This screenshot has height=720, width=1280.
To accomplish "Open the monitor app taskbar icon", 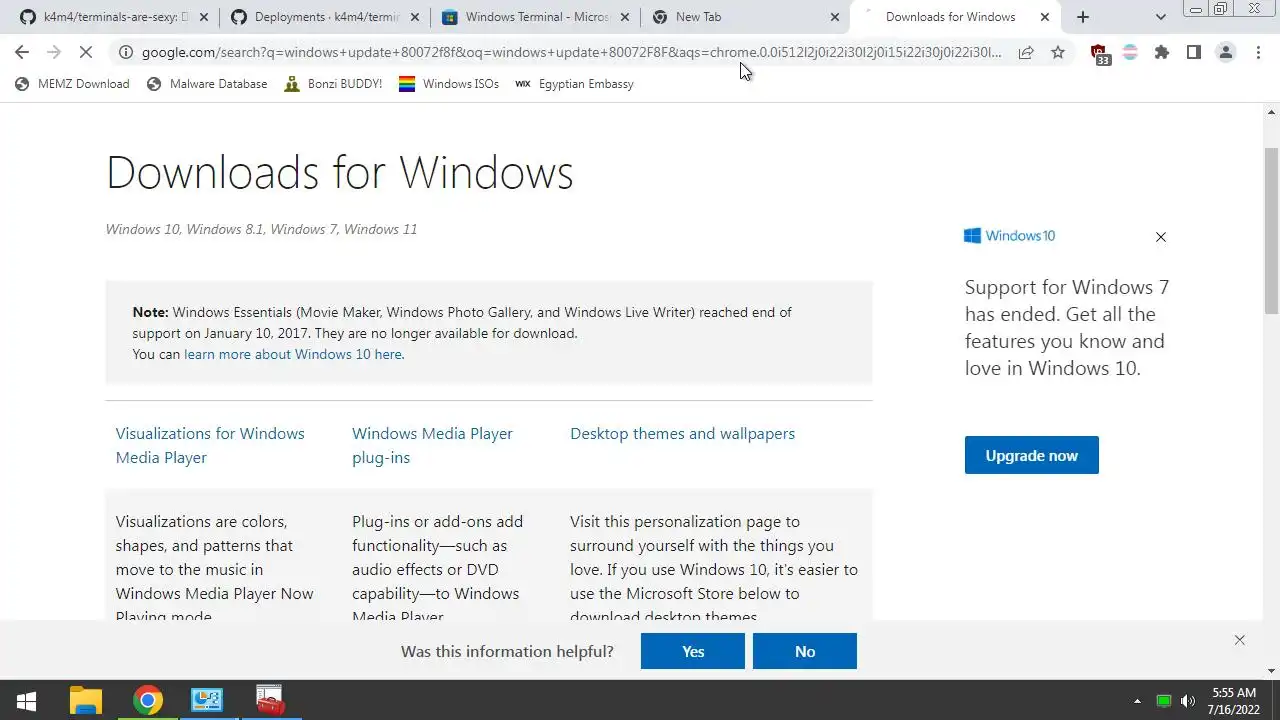I will (207, 700).
